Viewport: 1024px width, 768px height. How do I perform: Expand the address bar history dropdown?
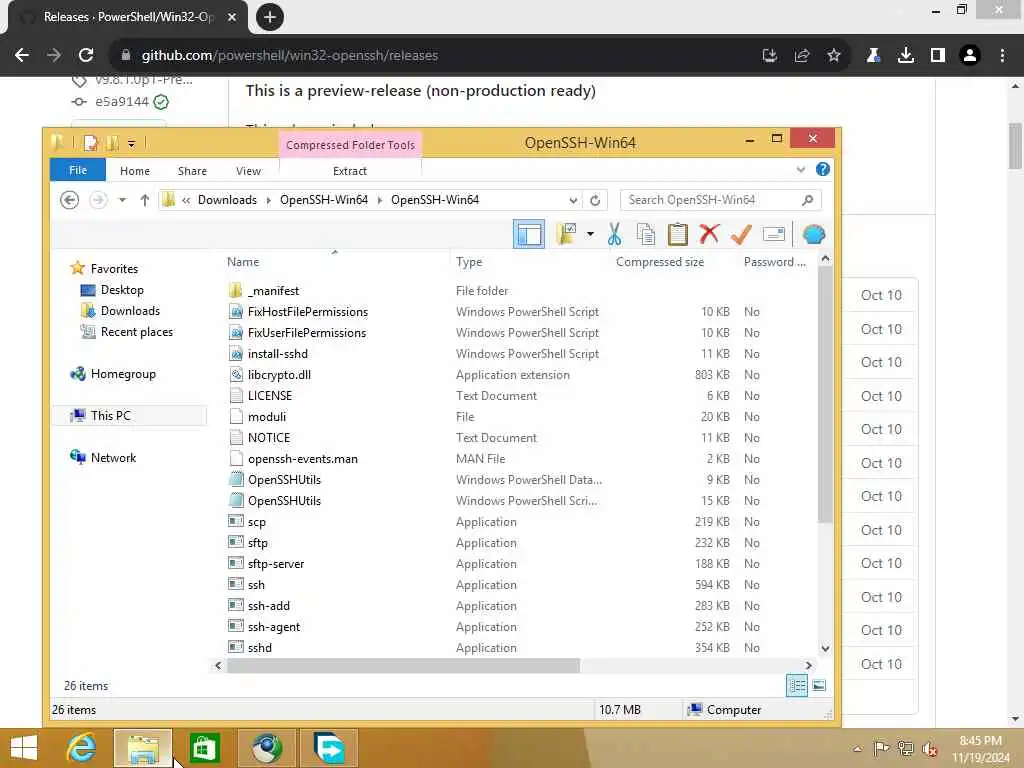pos(573,200)
